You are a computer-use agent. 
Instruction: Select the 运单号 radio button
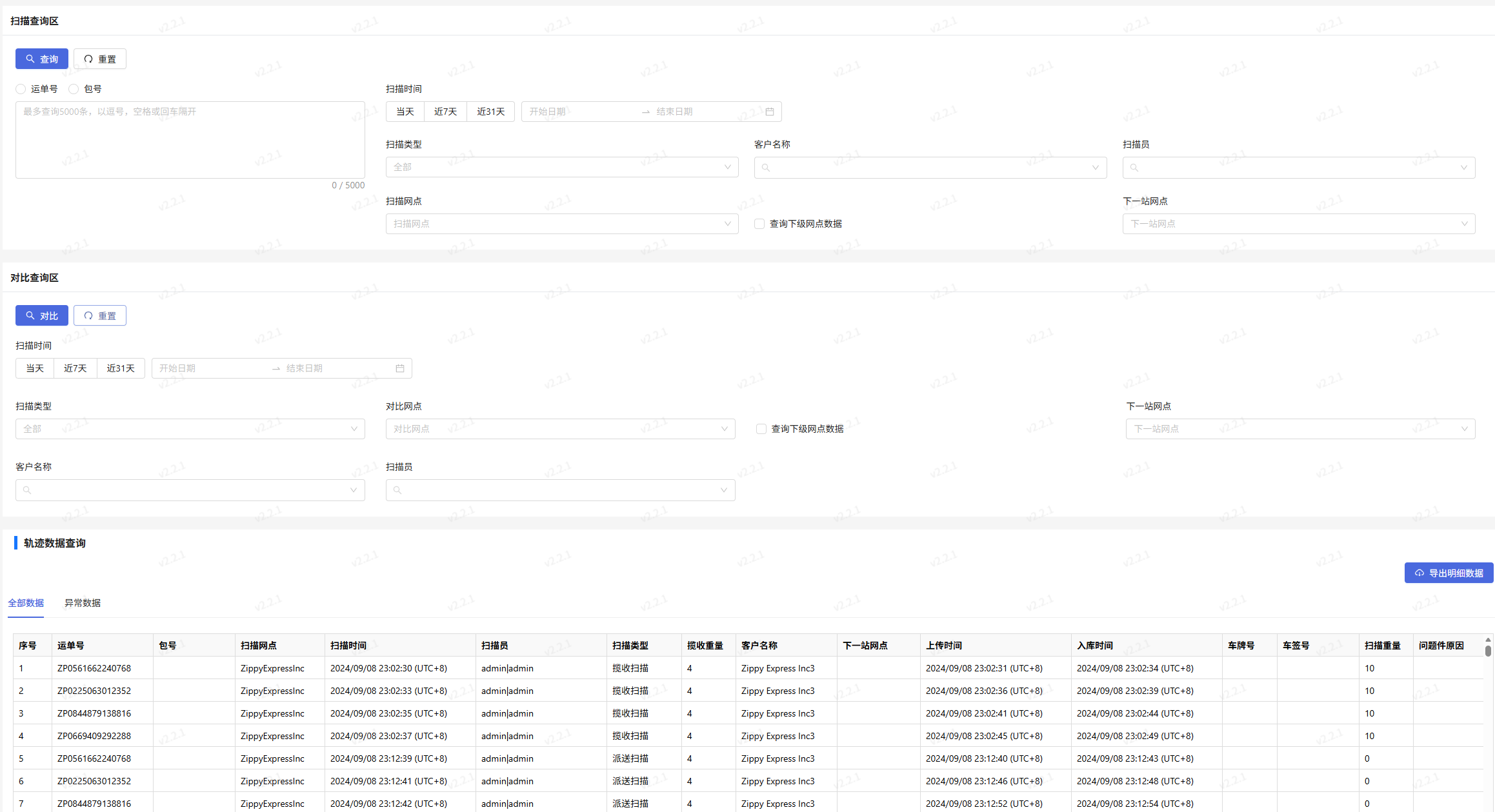[x=21, y=89]
